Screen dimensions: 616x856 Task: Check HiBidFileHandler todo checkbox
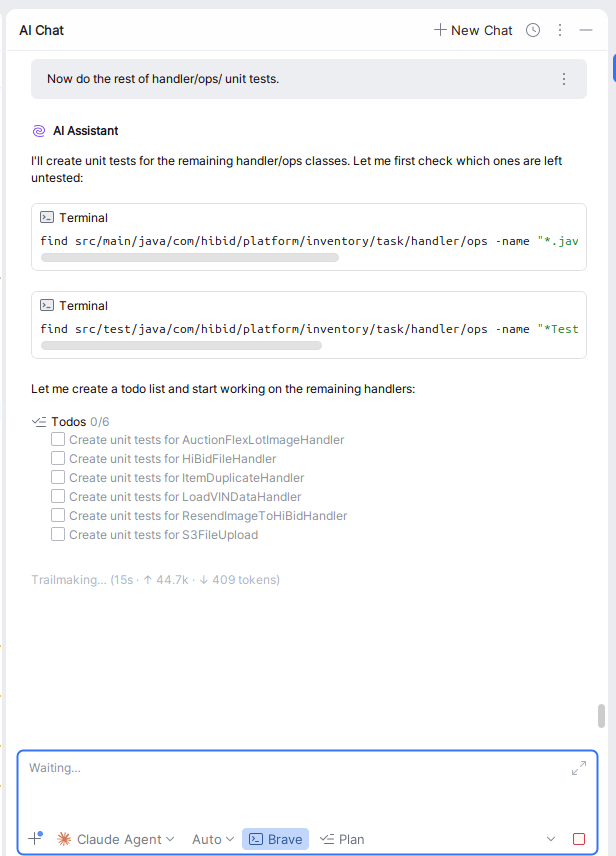58,458
